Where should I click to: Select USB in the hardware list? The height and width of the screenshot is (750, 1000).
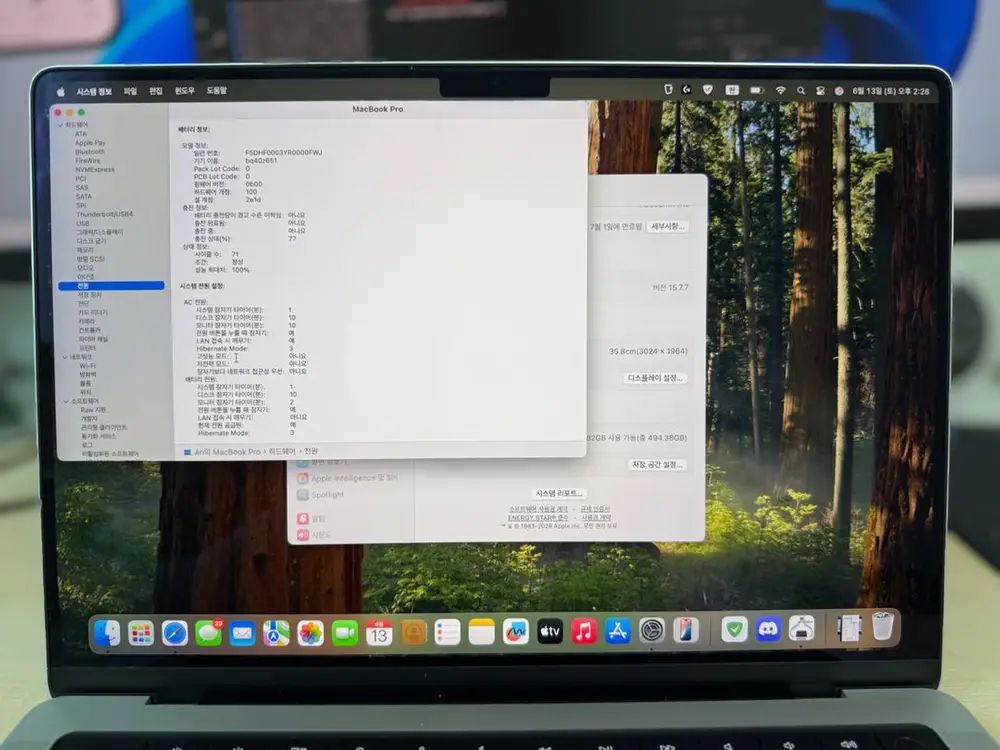83,223
